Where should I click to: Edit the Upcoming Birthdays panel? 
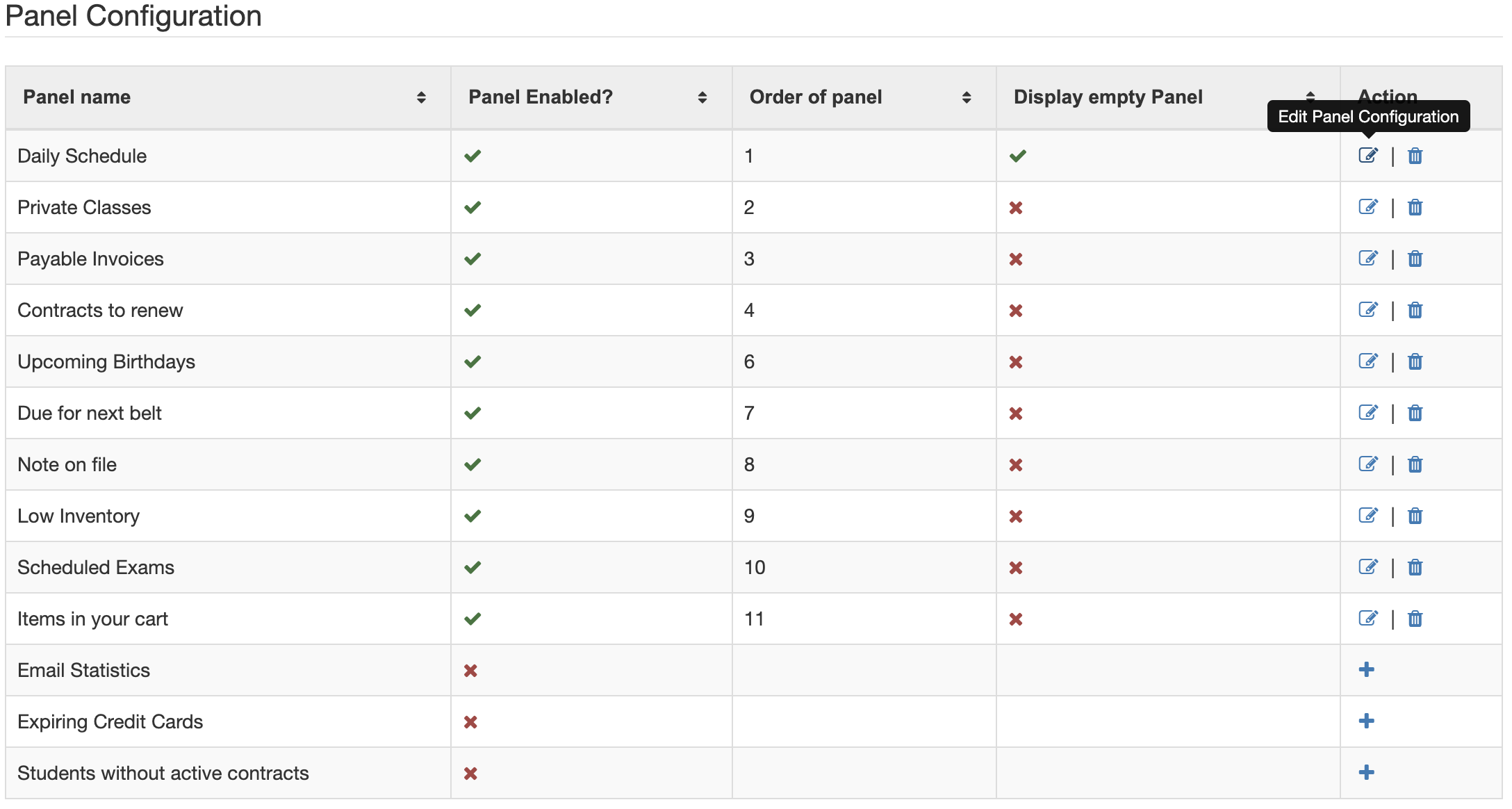pyautogui.click(x=1367, y=361)
